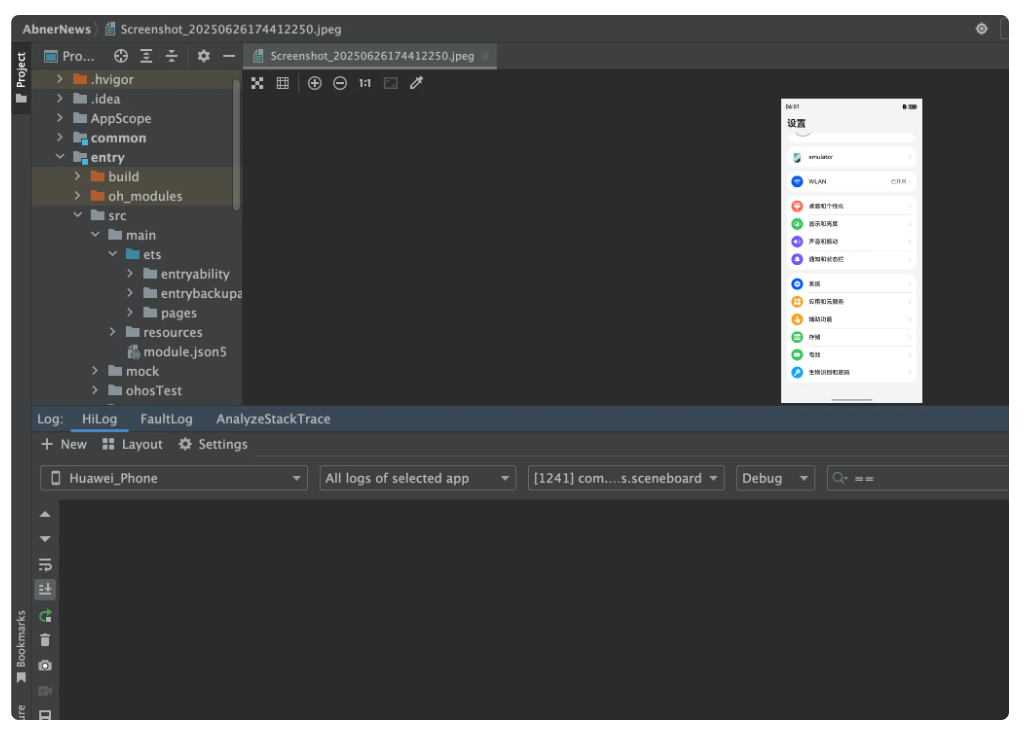Toggle the image grid display
The image size is (1026, 736).
pyautogui.click(x=283, y=83)
